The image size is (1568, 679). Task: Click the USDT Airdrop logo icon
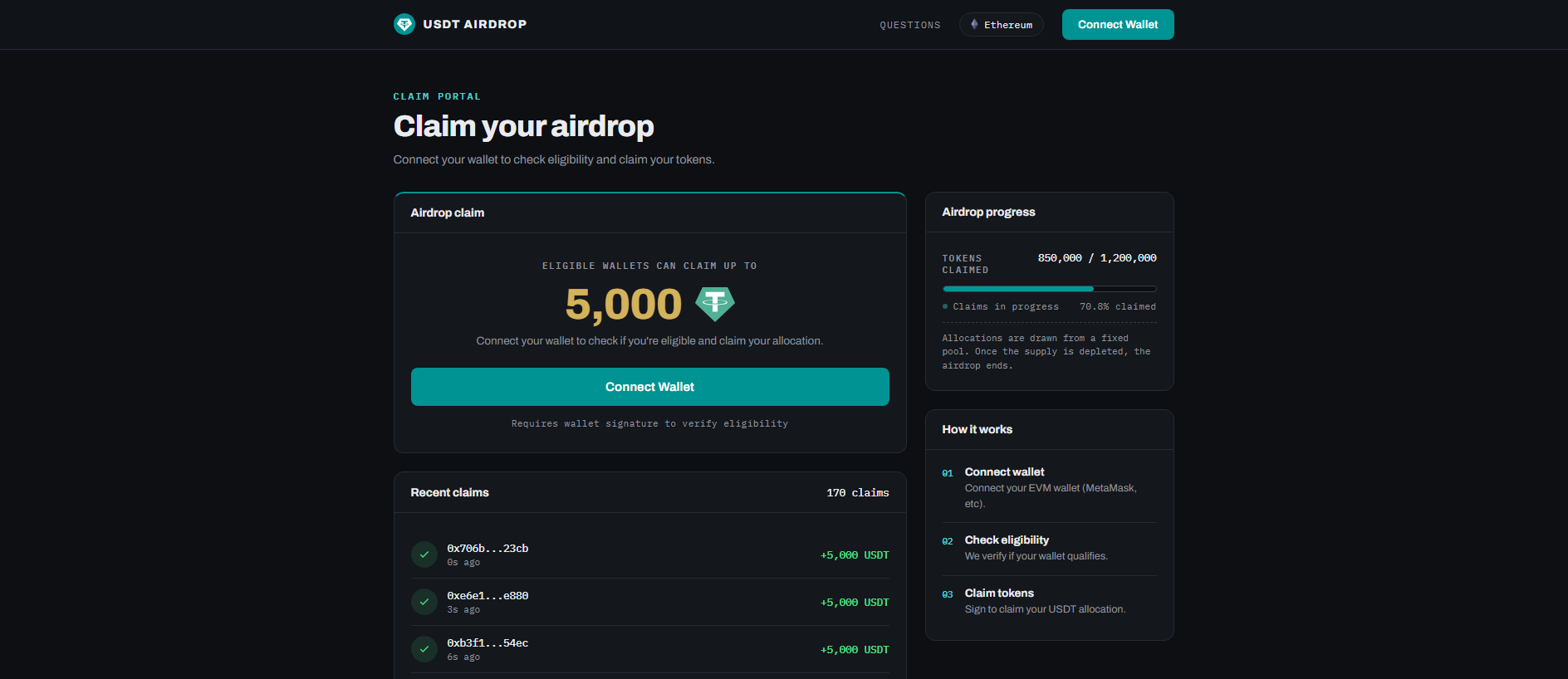(404, 24)
